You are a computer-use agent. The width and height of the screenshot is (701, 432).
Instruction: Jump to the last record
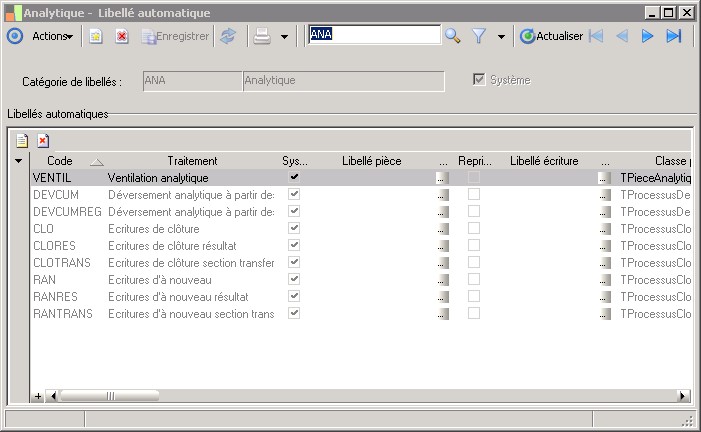point(673,36)
